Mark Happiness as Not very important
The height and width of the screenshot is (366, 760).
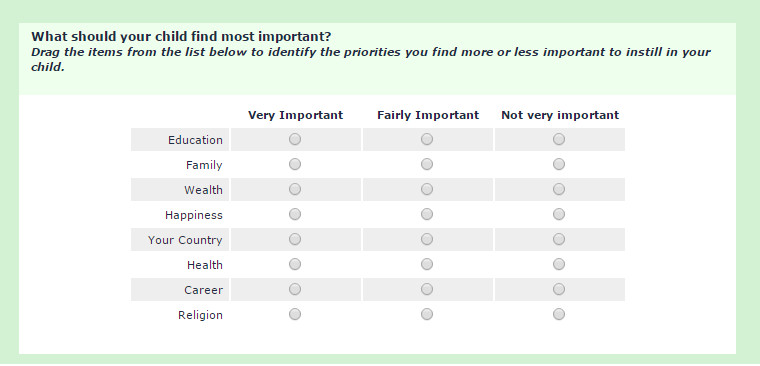559,214
